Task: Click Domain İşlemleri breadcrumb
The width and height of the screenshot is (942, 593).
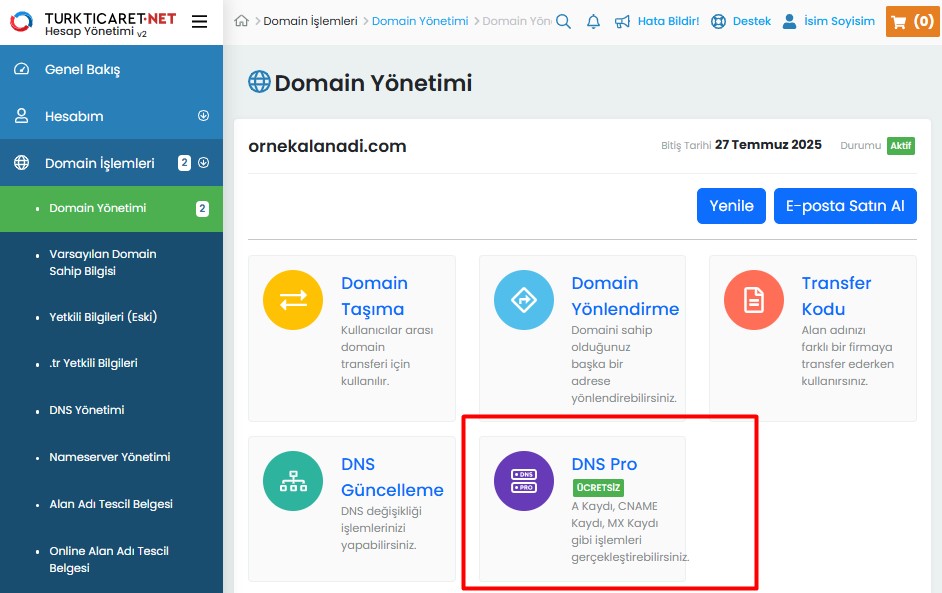Action: click(310, 21)
